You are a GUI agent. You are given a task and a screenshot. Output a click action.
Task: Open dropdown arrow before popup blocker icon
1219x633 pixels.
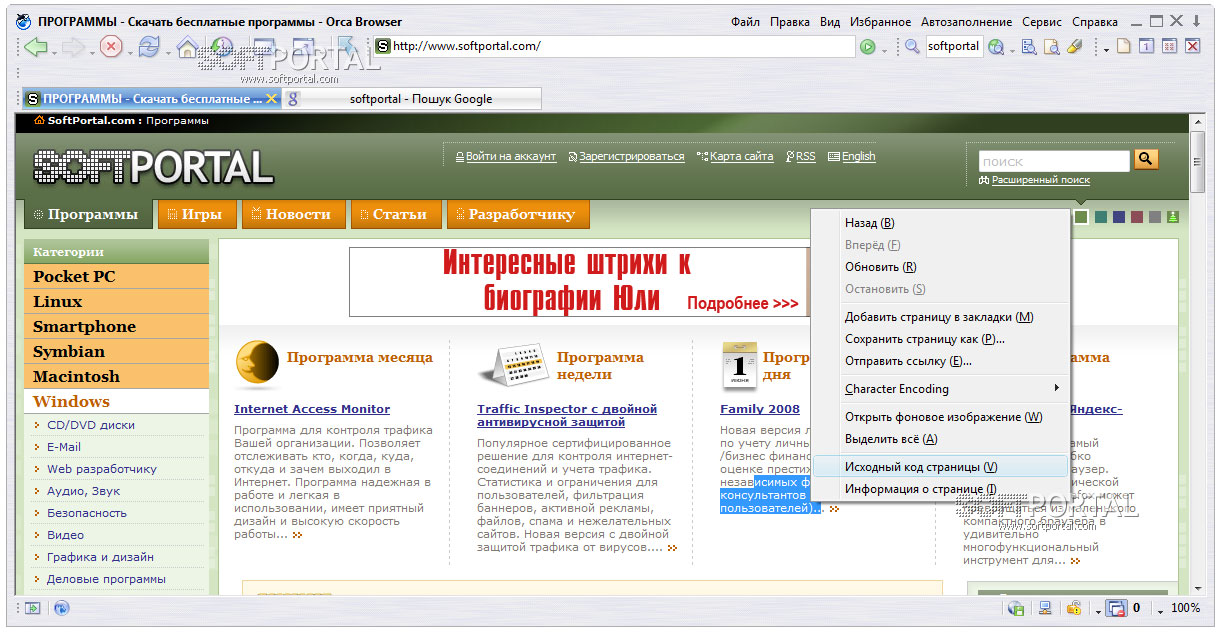click(1097, 610)
